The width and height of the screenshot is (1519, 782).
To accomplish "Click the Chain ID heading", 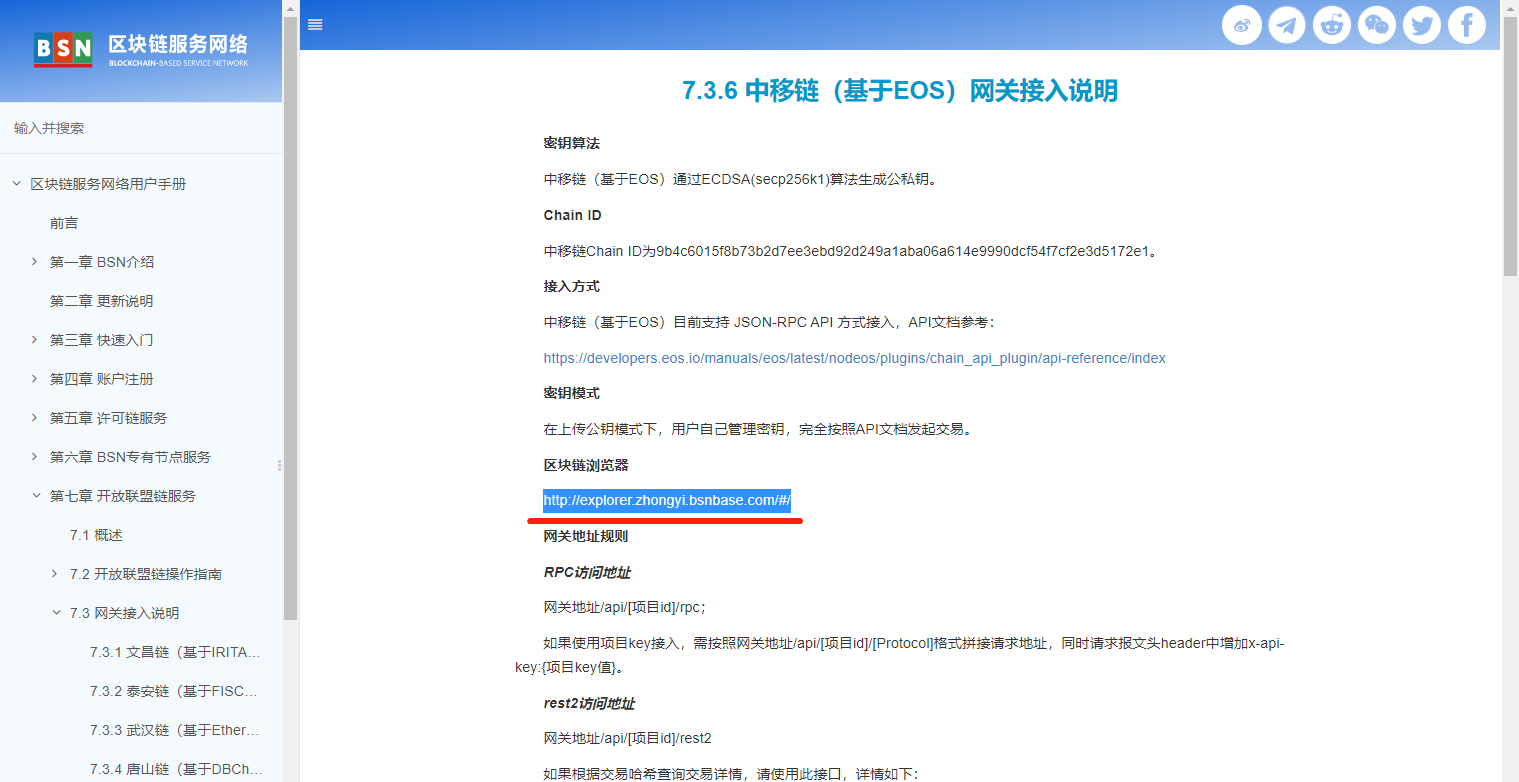I will tap(573, 215).
